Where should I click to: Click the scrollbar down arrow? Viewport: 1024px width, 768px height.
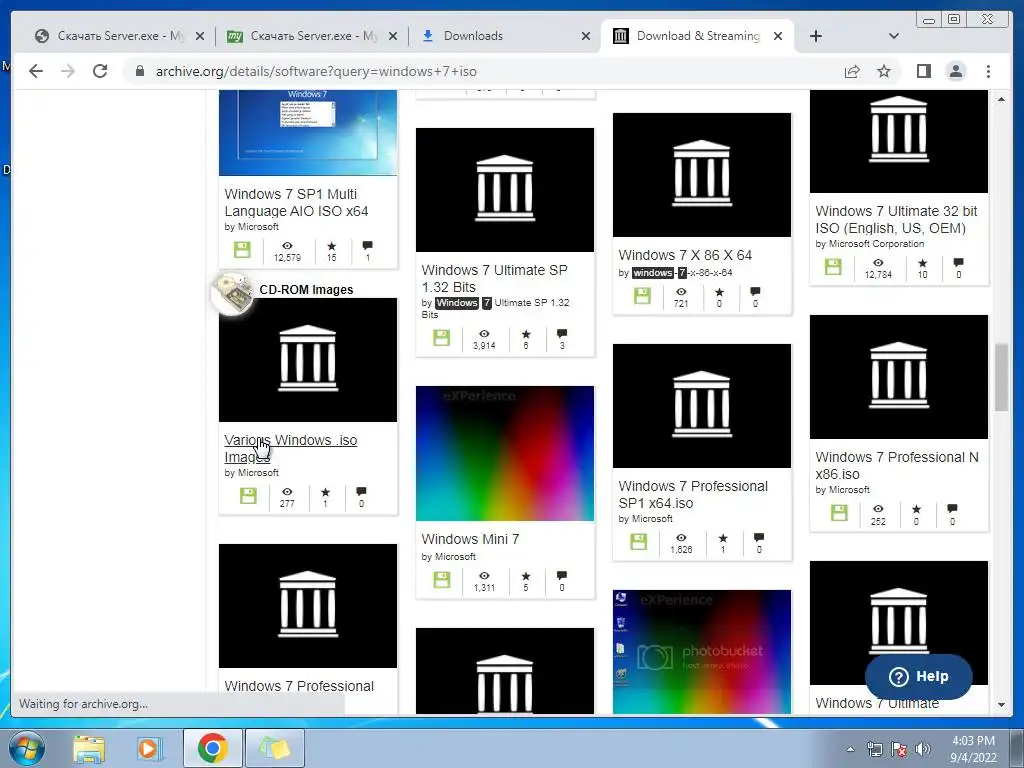1001,705
